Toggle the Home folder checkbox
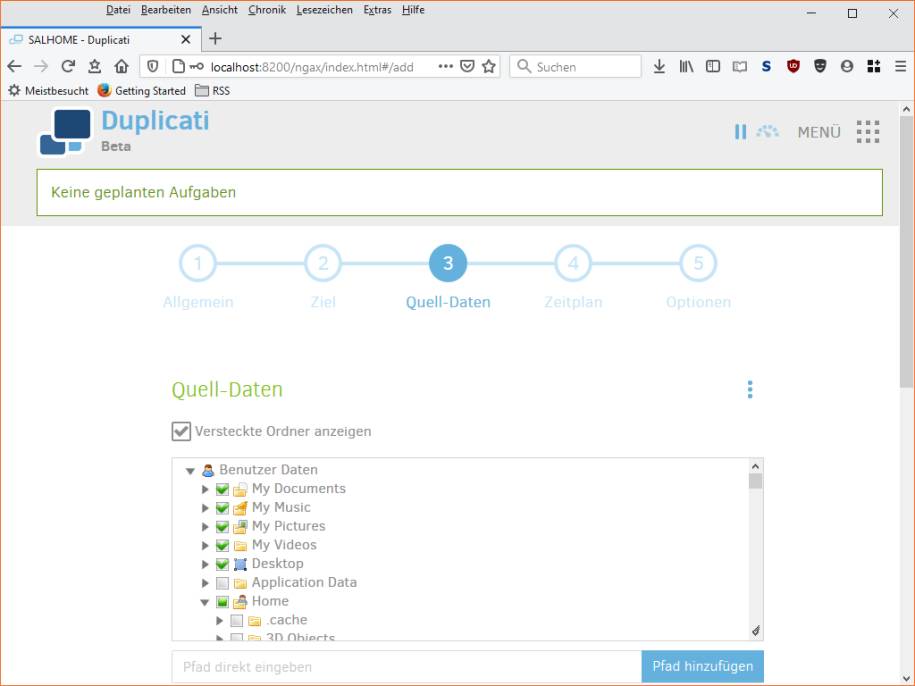 pyautogui.click(x=222, y=601)
